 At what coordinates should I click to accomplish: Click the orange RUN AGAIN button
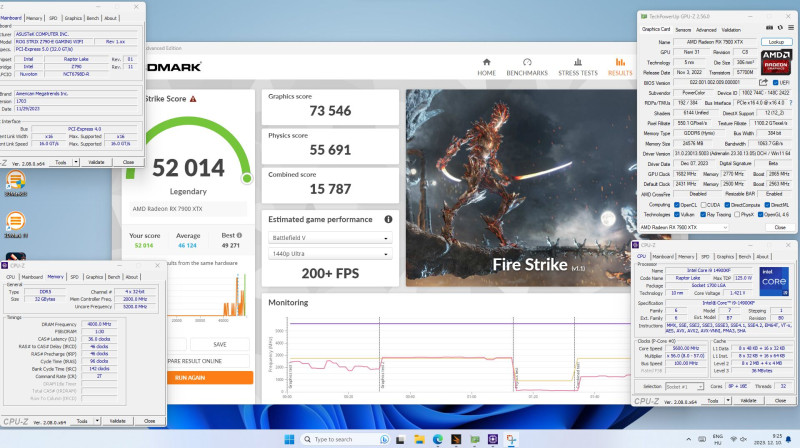coord(210,378)
